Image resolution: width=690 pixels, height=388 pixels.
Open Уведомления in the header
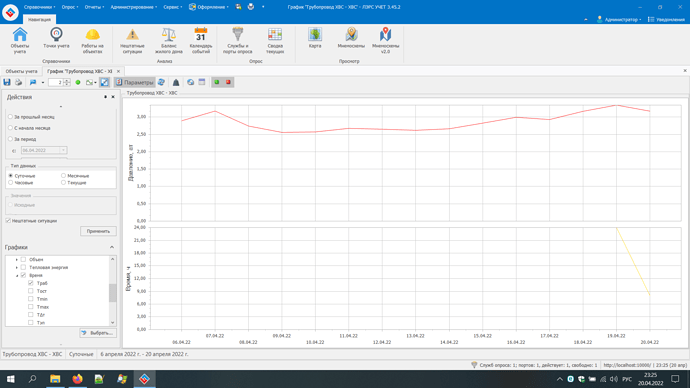coord(666,19)
